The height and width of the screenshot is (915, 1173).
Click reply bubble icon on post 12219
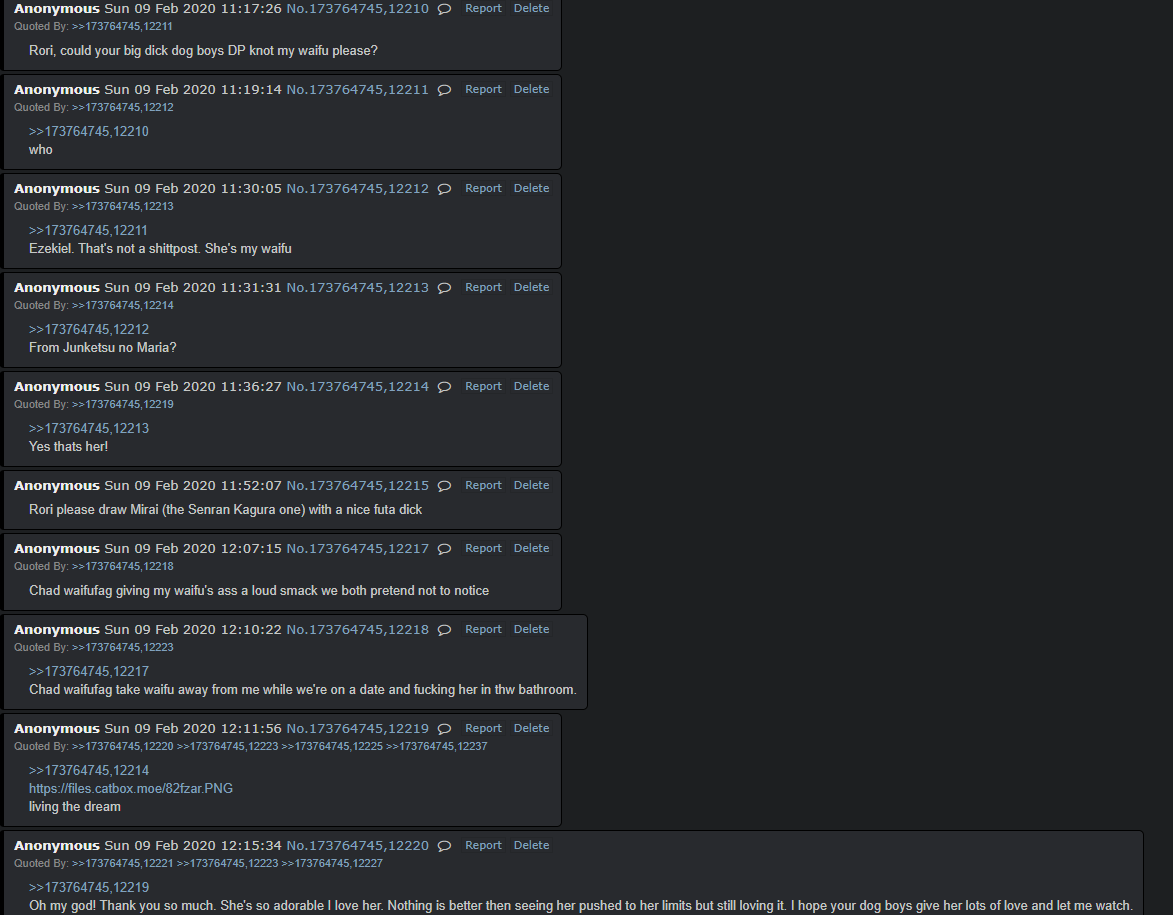444,729
